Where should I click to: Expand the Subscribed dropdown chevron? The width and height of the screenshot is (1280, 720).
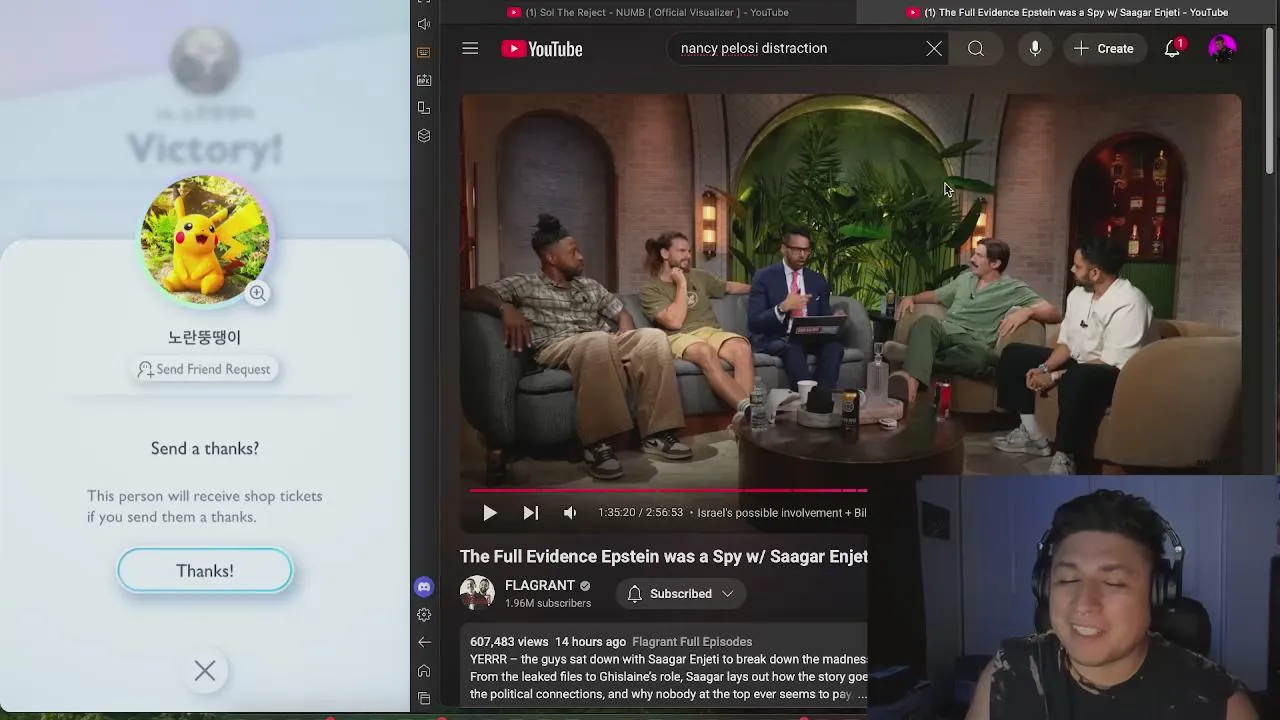coord(728,594)
